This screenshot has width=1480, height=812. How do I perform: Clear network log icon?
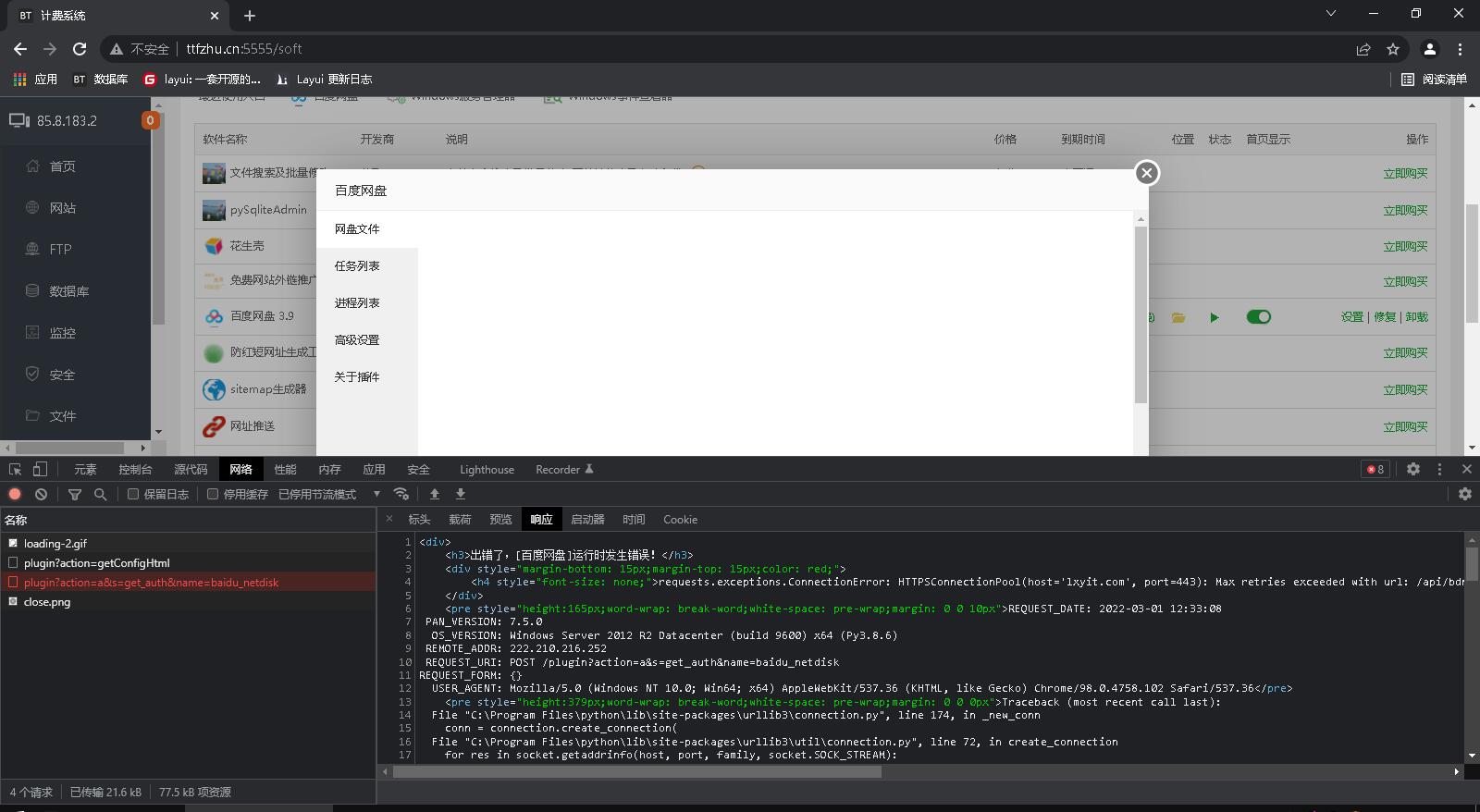pyautogui.click(x=41, y=495)
